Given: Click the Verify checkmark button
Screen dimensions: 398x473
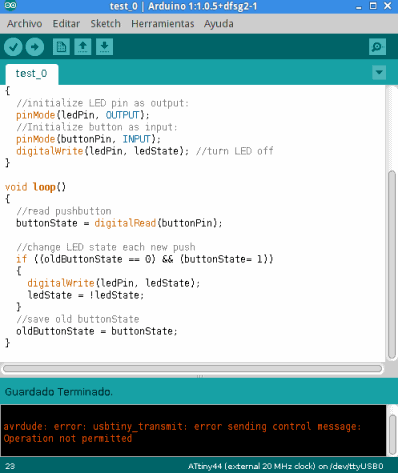Looking at the screenshot, I should (13, 47).
